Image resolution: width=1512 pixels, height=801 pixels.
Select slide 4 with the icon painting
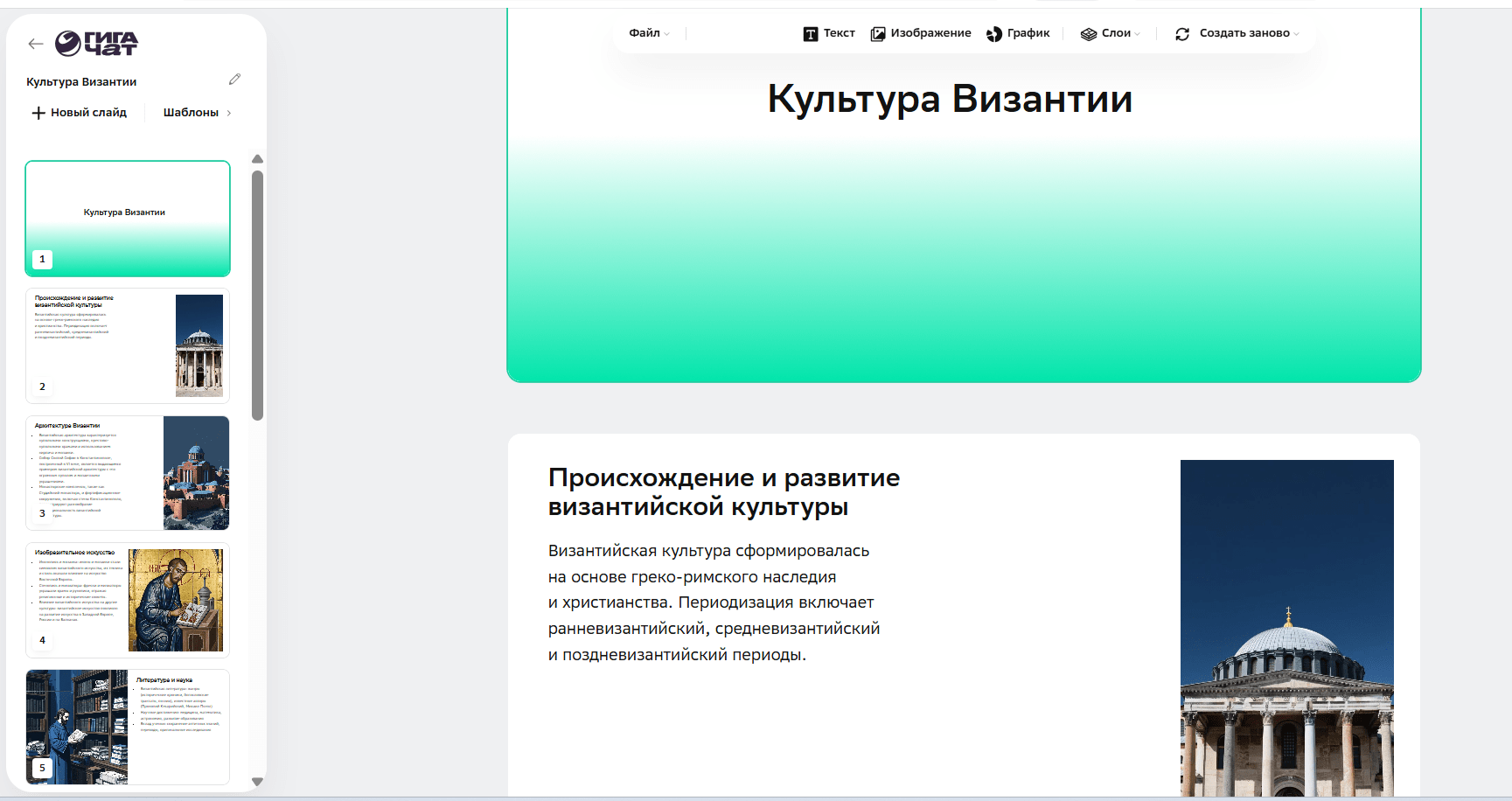point(128,600)
